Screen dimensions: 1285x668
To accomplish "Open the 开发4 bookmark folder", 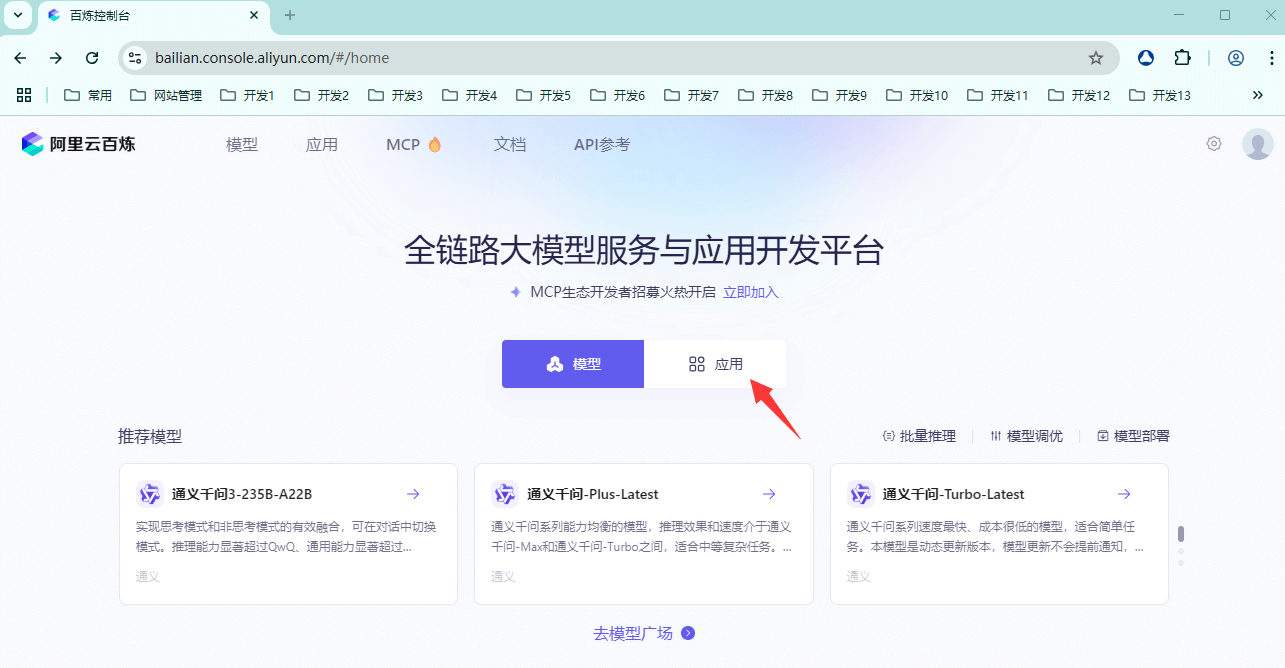I will coord(469,95).
